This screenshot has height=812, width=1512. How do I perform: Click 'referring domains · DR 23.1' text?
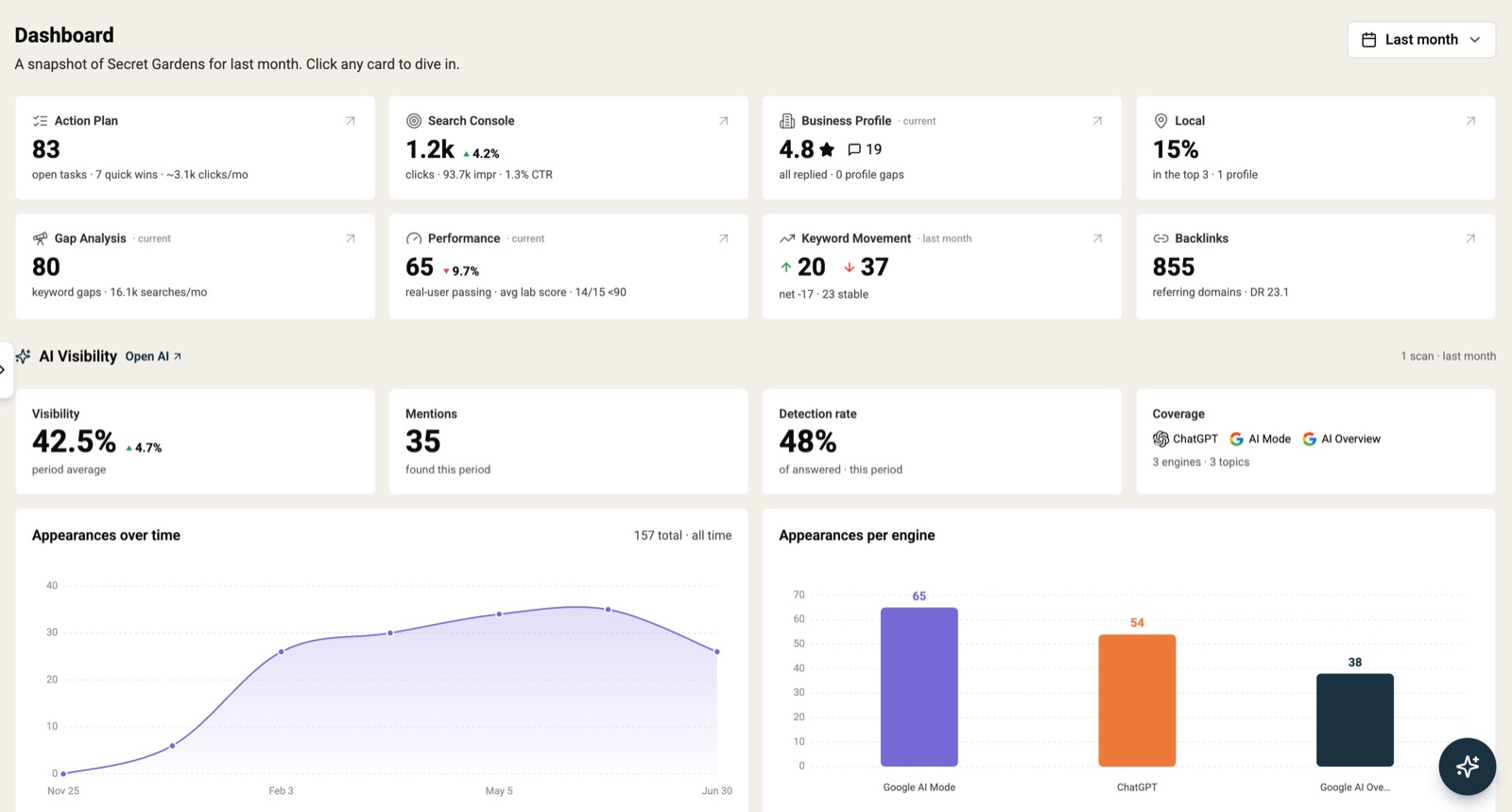pyautogui.click(x=1220, y=292)
